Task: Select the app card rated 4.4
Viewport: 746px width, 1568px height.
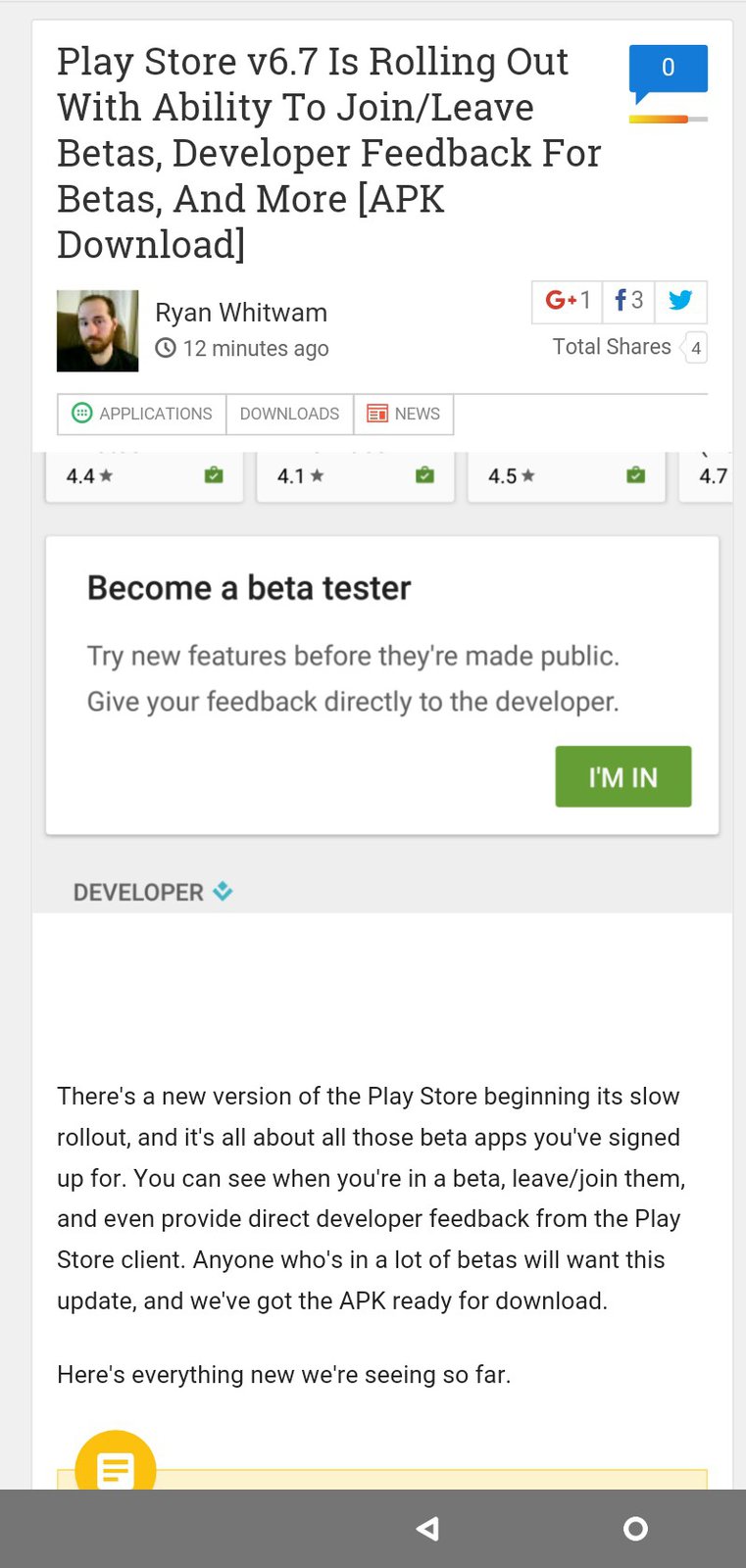Action: (x=144, y=476)
